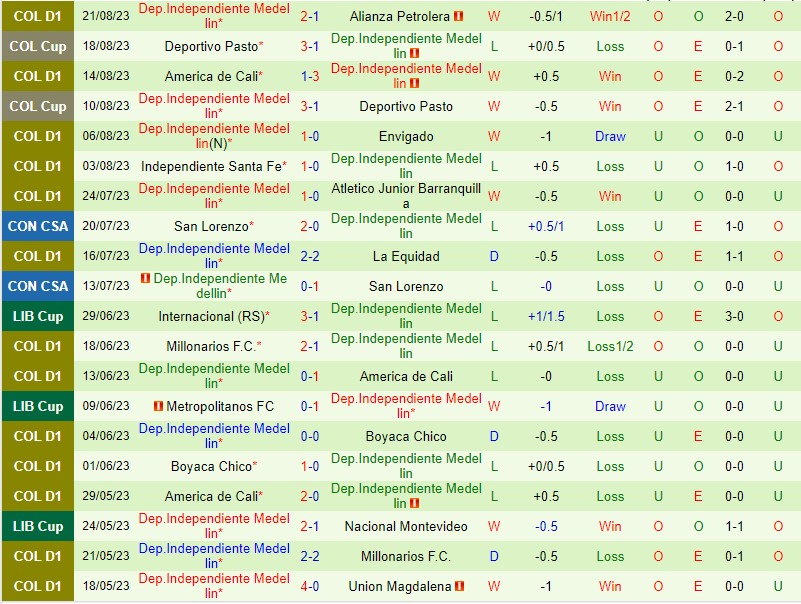Open COL D1 league on 21/08/23 row
The image size is (801, 604).
(38, 16)
